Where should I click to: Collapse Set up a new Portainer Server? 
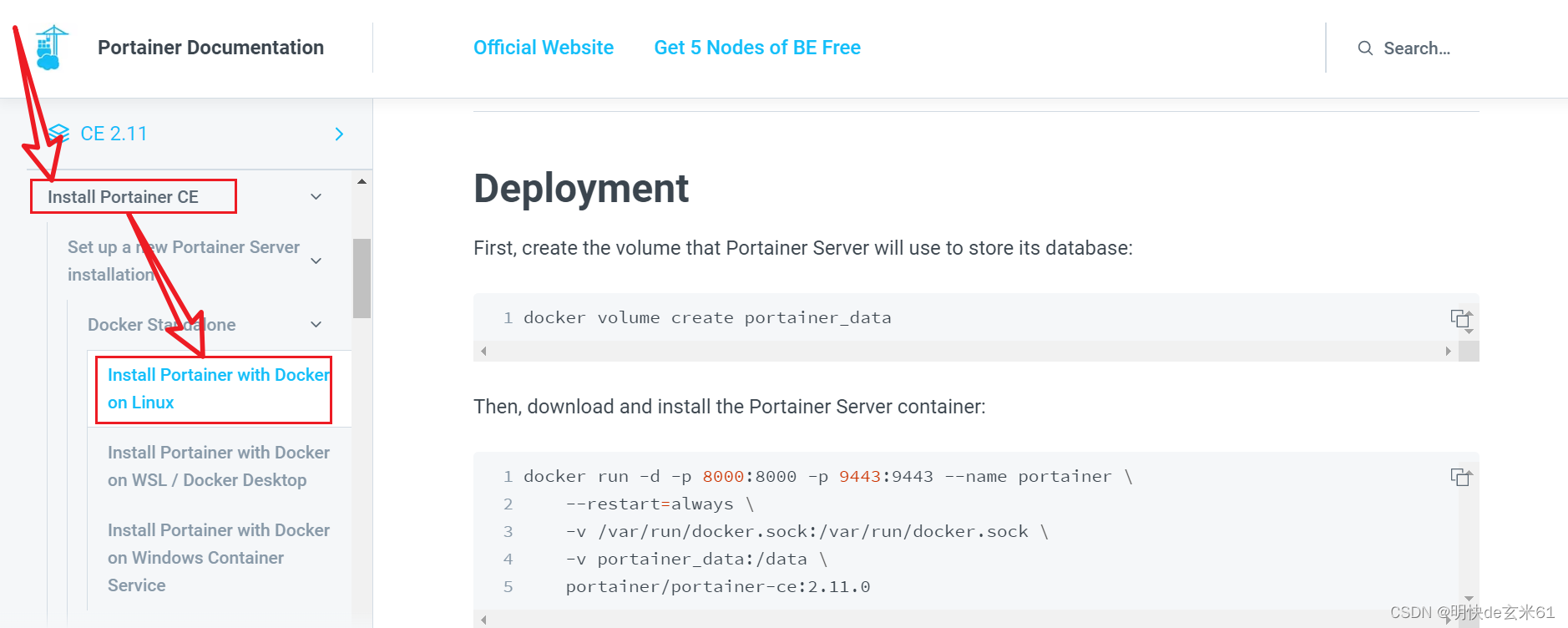pos(316,261)
